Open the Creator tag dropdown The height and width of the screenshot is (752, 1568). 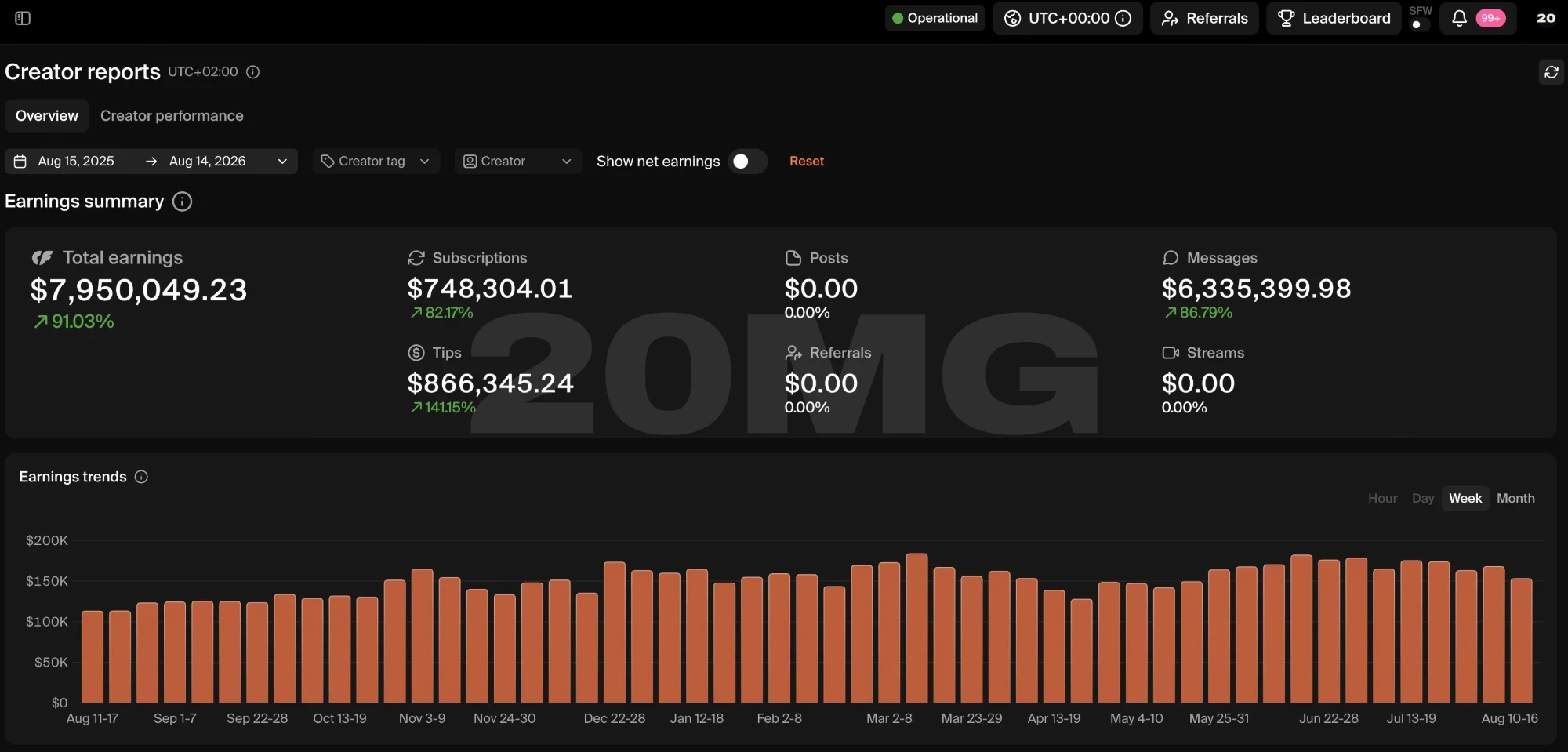[x=376, y=162]
